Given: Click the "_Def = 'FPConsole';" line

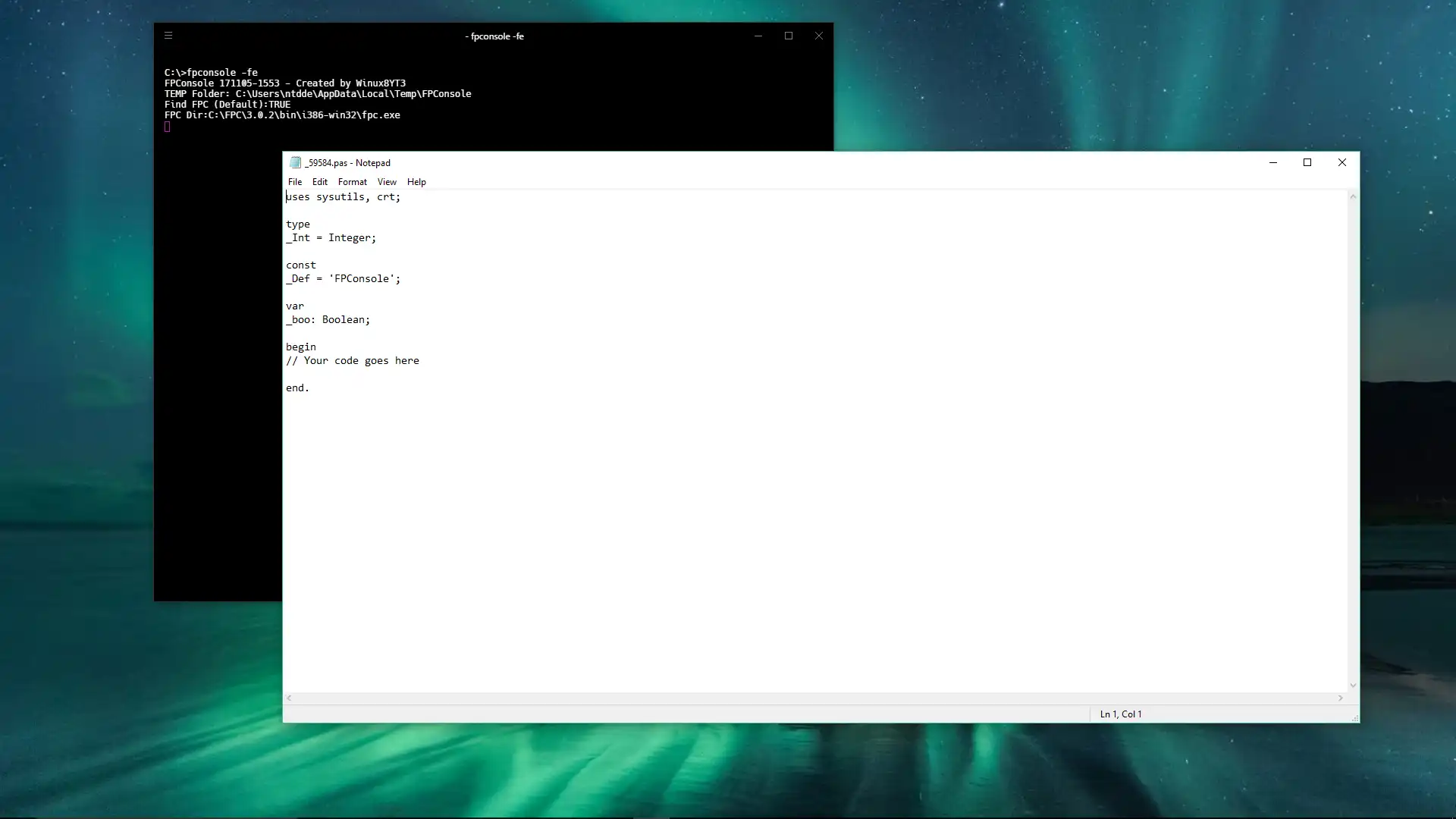Looking at the screenshot, I should [344, 279].
